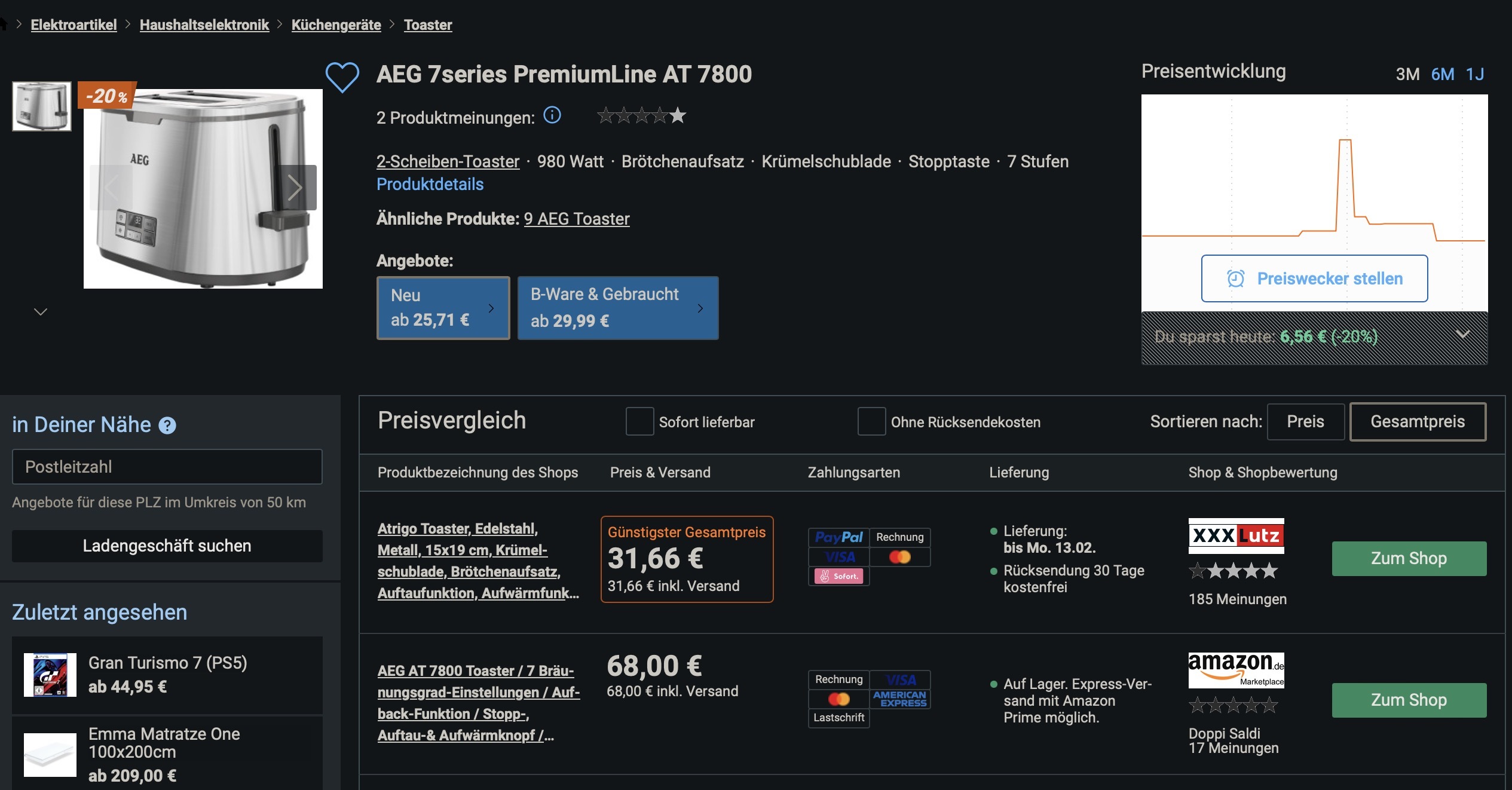This screenshot has height=790, width=1512.
Task: Enable Sofort lieferbar filter checkbox
Action: click(x=639, y=422)
